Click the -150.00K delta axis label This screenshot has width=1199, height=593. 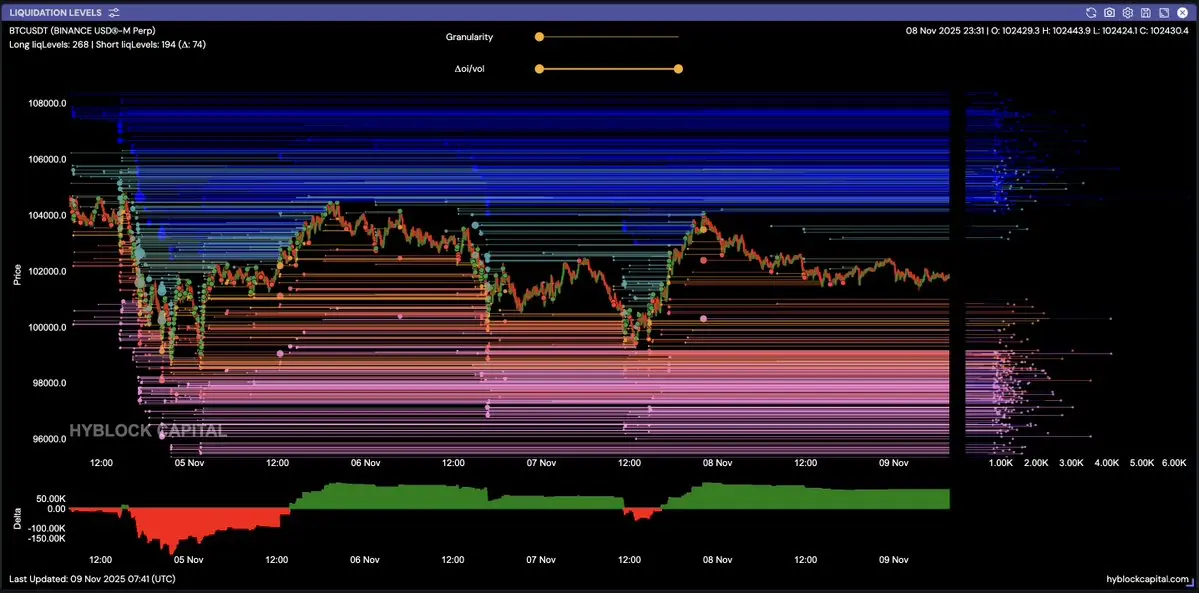coord(49,538)
